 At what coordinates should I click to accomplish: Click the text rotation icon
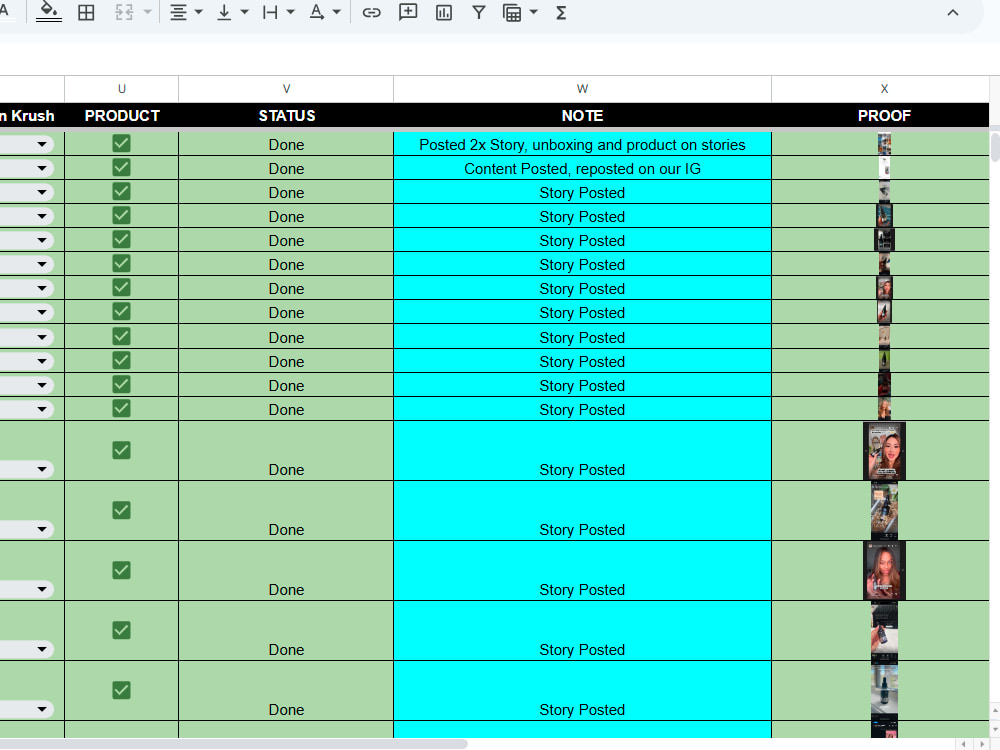point(316,13)
